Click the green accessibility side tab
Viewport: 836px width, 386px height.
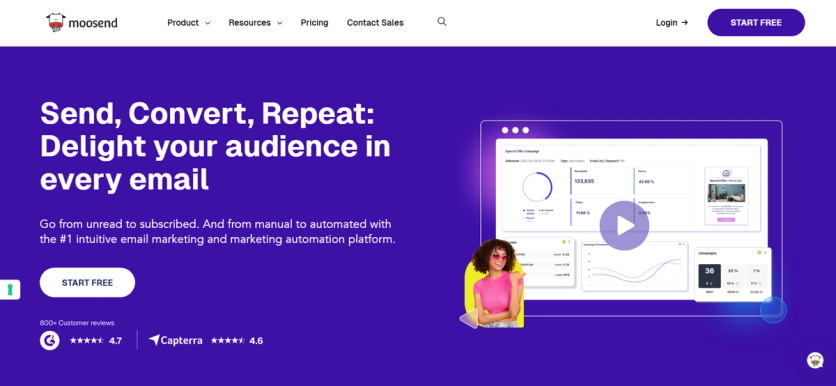tap(10, 290)
